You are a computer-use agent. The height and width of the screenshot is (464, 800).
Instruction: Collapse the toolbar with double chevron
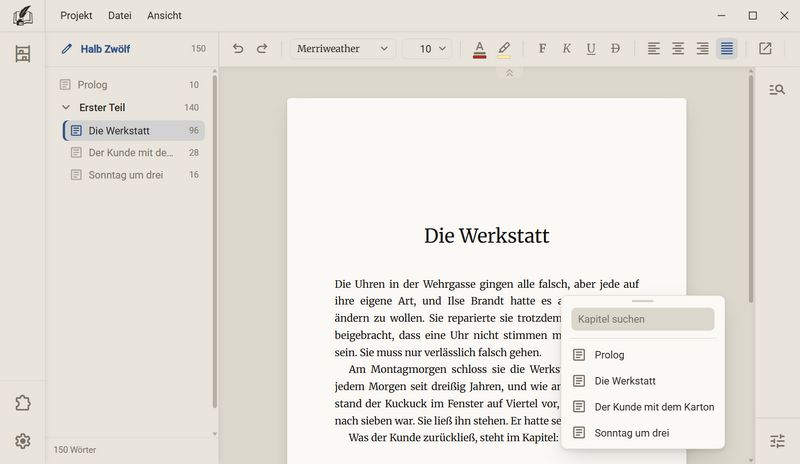point(509,73)
